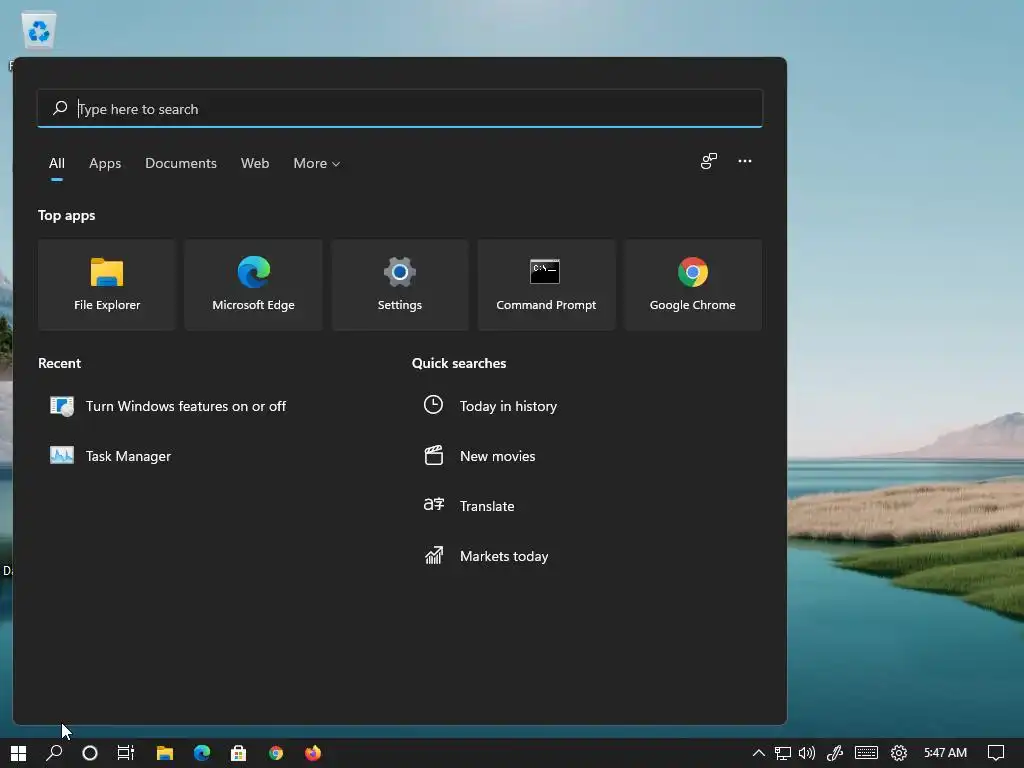The height and width of the screenshot is (768, 1024).
Task: Click the 5:47 AM clock
Action: tap(945, 753)
